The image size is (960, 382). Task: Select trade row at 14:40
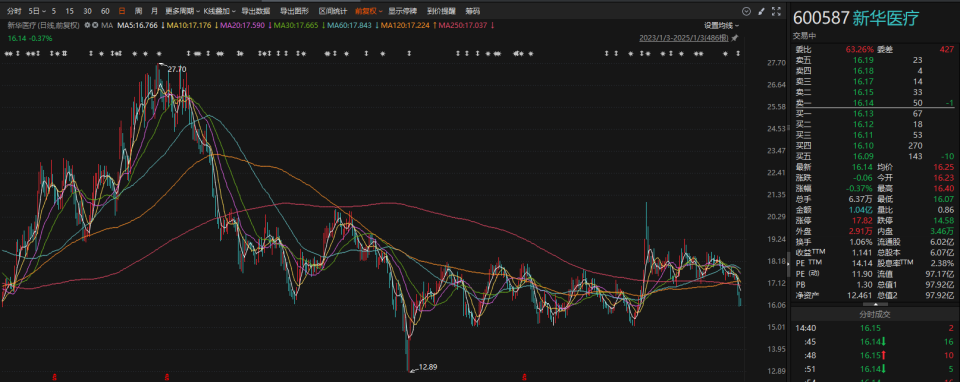click(875, 329)
